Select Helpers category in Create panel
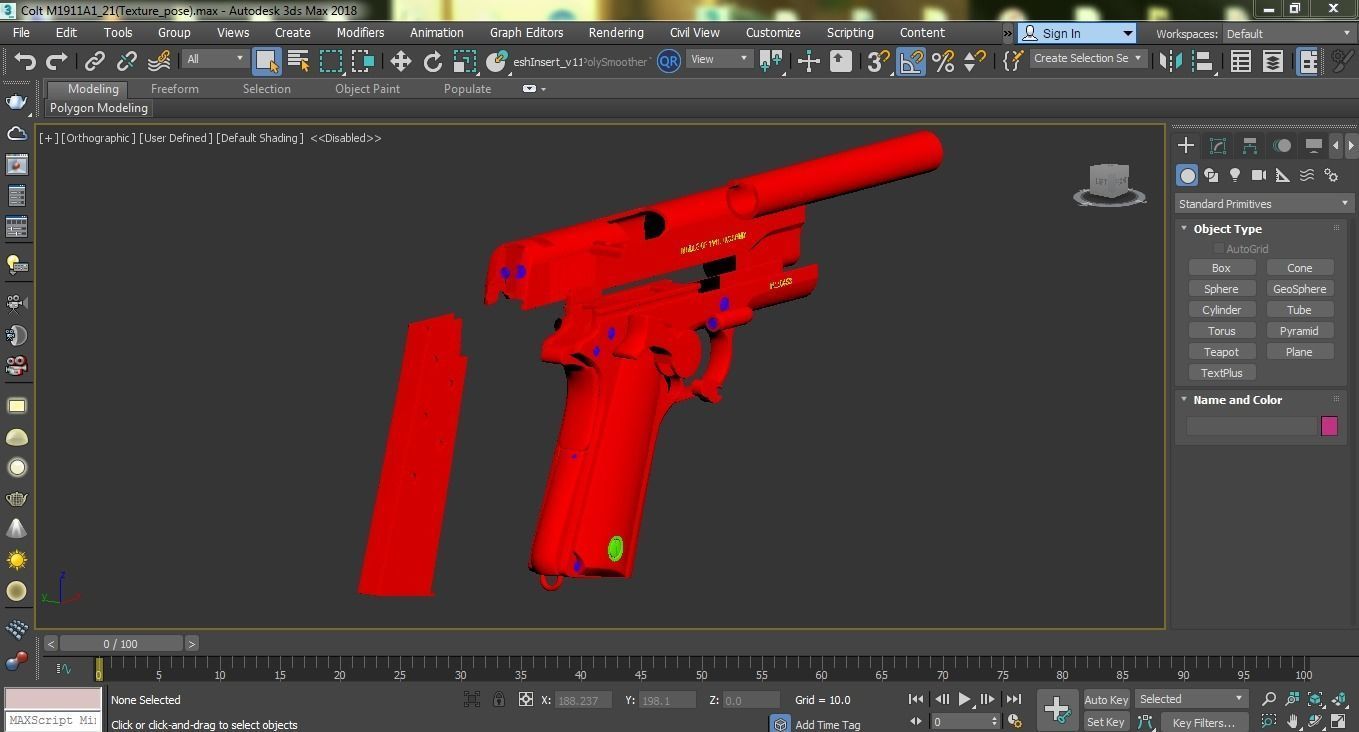 (1283, 175)
